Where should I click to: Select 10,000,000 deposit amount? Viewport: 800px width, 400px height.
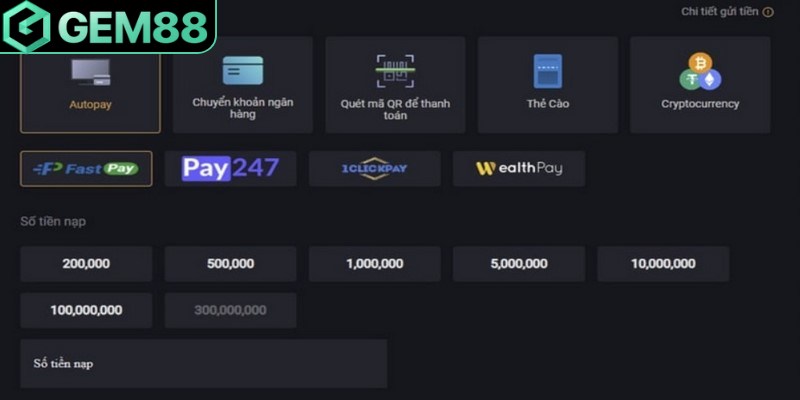(x=662, y=264)
